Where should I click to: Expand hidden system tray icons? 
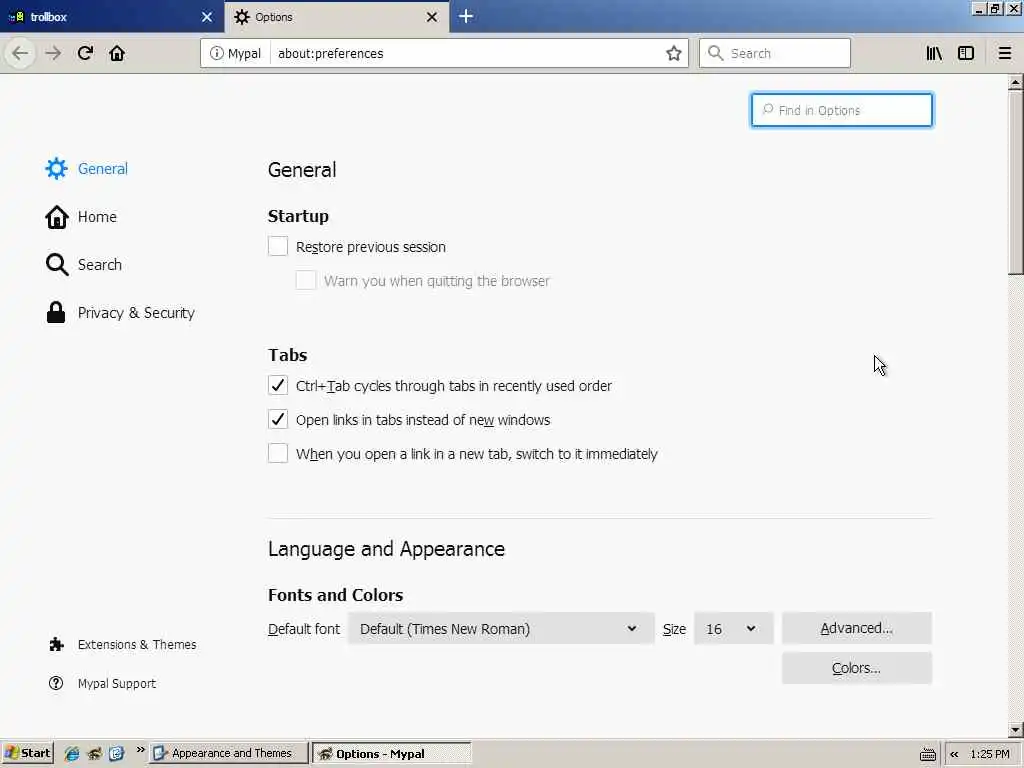point(954,754)
